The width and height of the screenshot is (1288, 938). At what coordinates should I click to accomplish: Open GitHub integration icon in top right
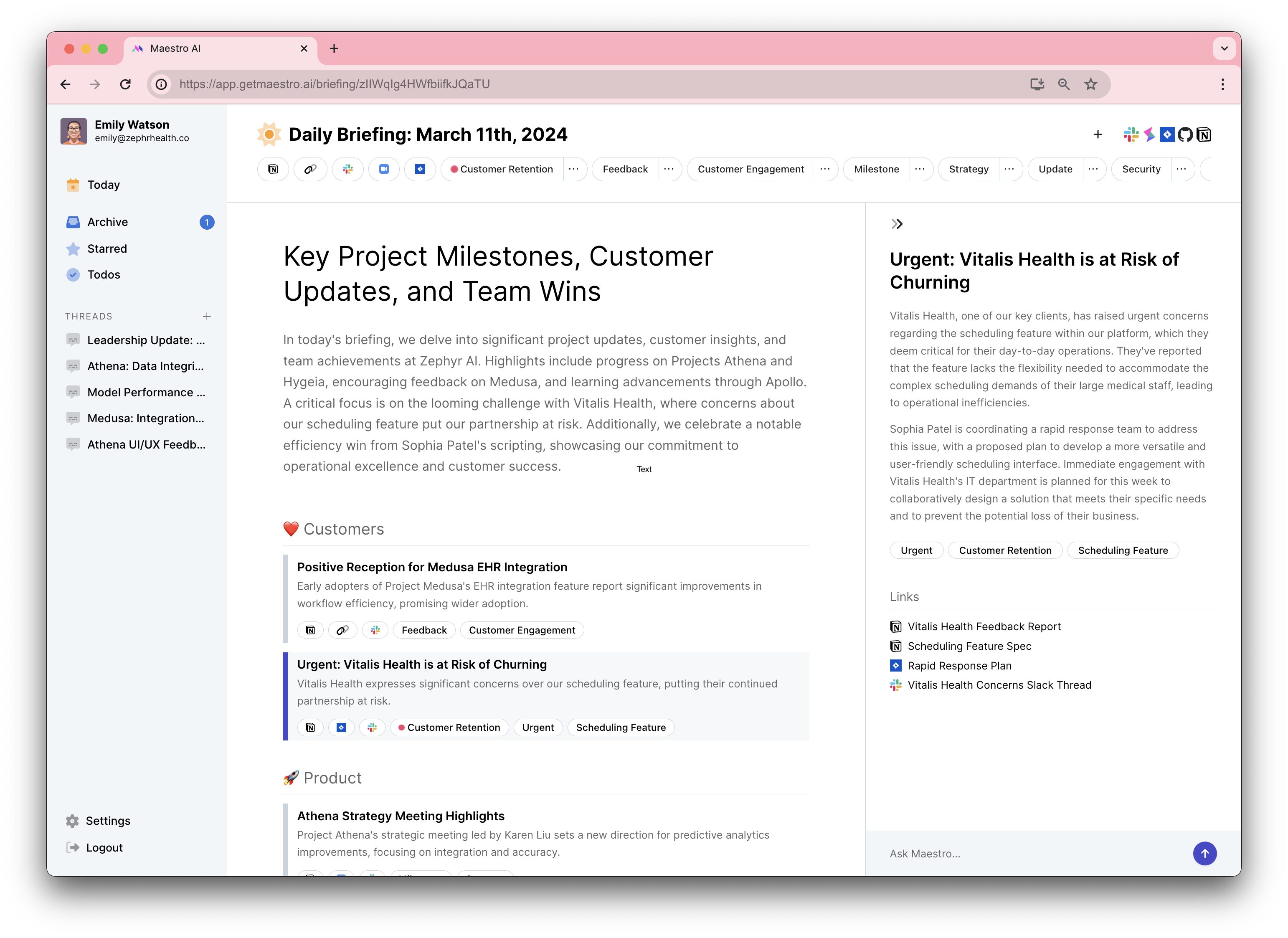(x=1186, y=134)
